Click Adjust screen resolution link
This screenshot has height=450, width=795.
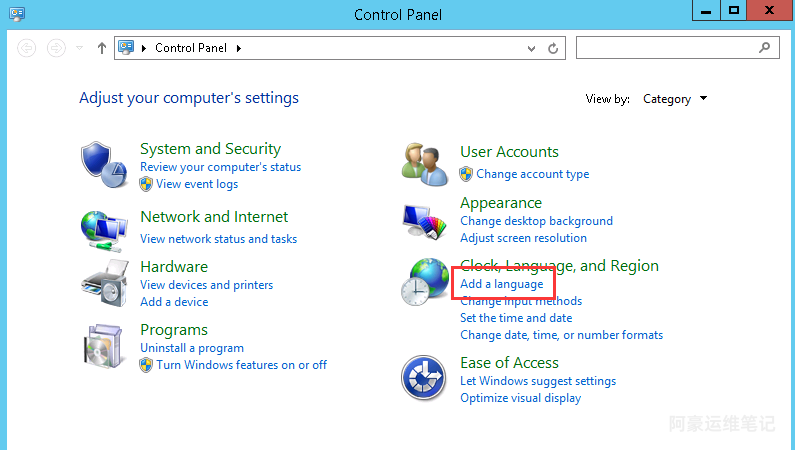click(523, 238)
